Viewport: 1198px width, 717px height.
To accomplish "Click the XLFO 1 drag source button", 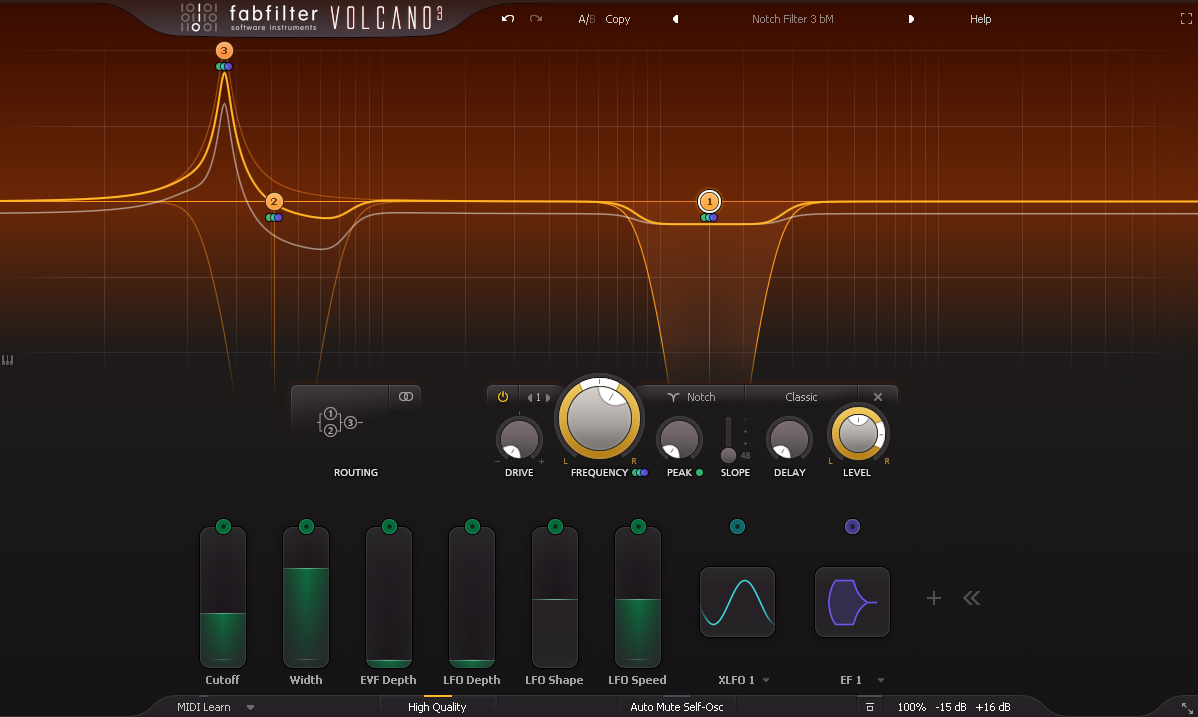I will pos(737,526).
